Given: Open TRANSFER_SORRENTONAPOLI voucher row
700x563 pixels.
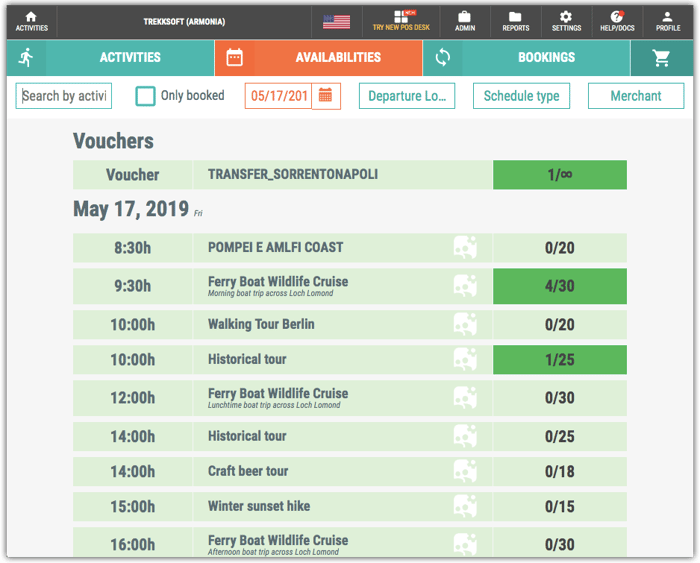Looking at the screenshot, I should [x=293, y=175].
